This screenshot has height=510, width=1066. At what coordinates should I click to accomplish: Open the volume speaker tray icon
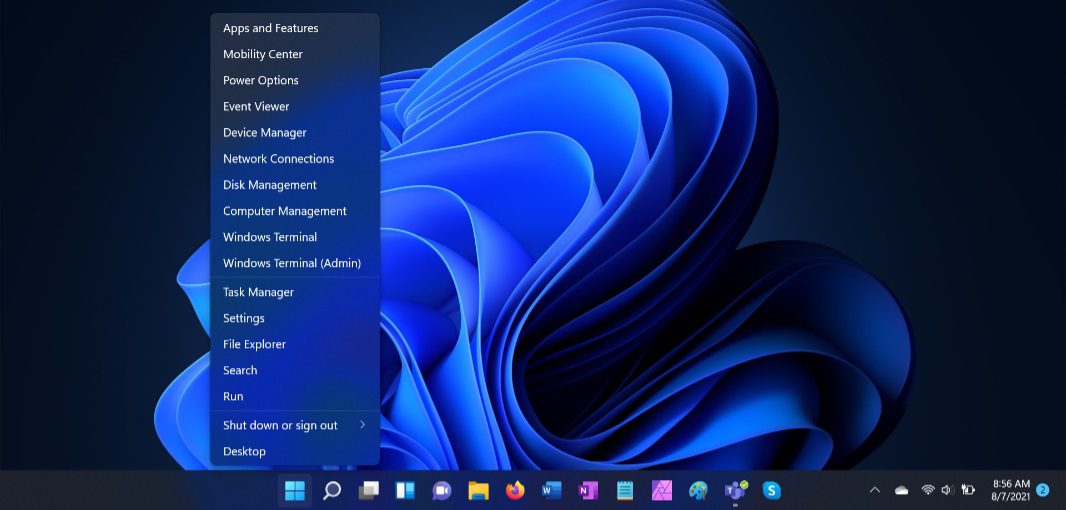(947, 490)
